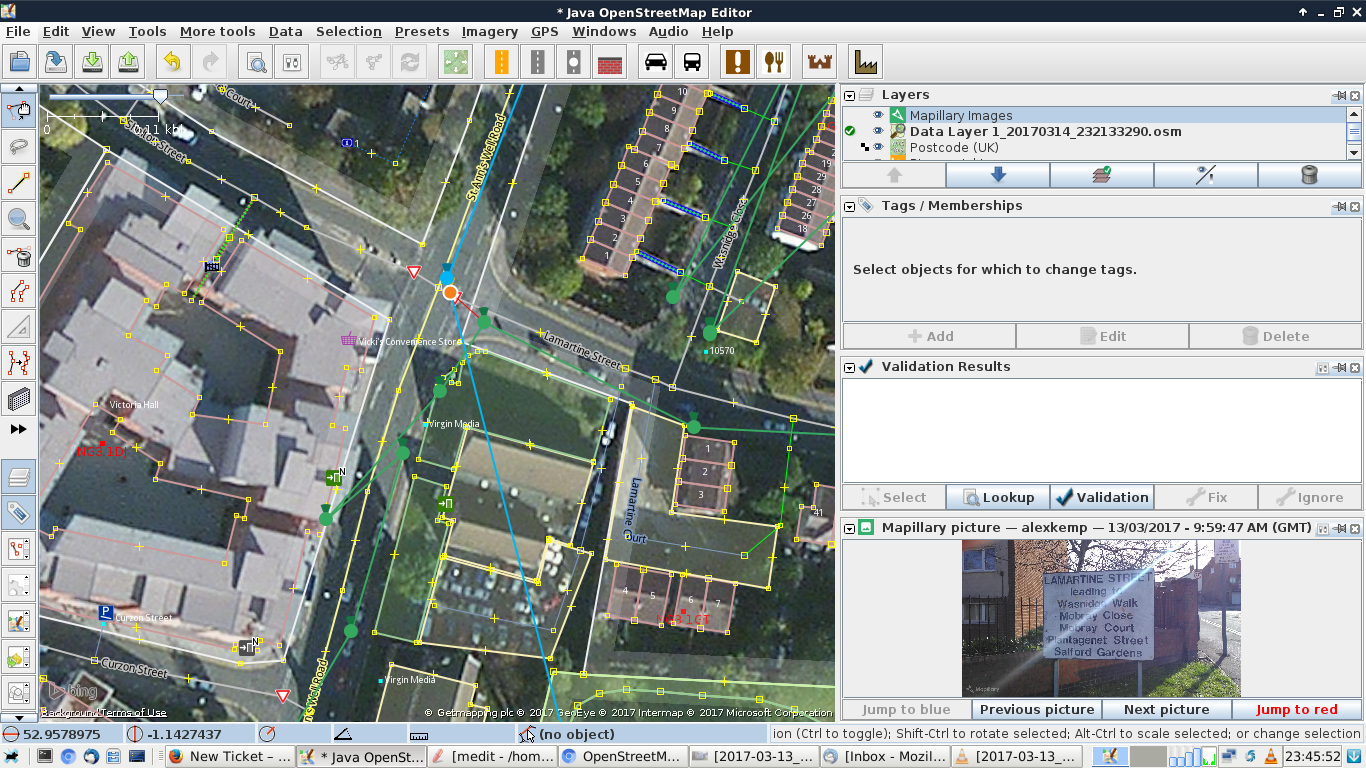Undo the last action

point(173,62)
